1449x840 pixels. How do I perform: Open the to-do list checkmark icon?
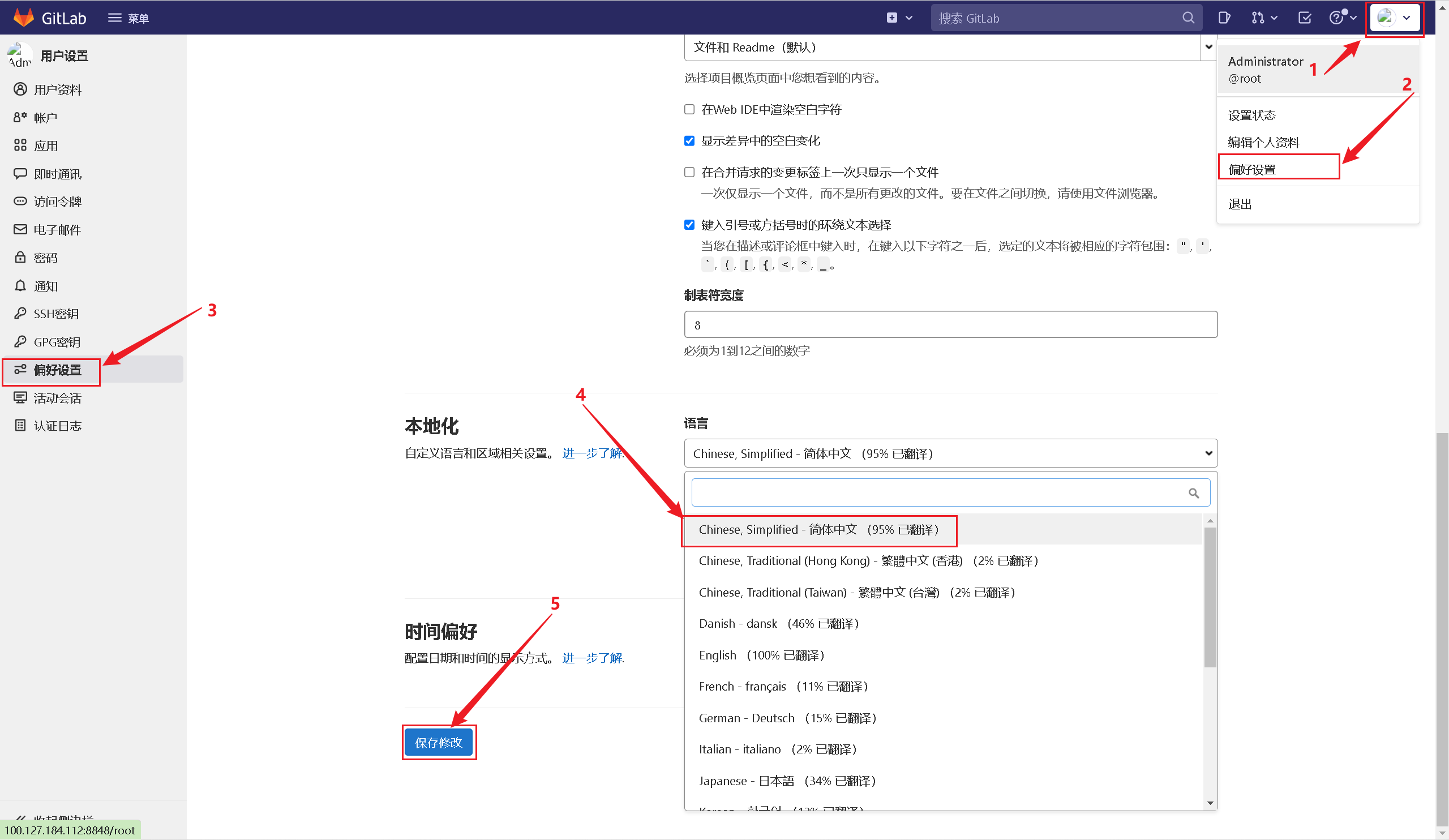coord(1305,18)
